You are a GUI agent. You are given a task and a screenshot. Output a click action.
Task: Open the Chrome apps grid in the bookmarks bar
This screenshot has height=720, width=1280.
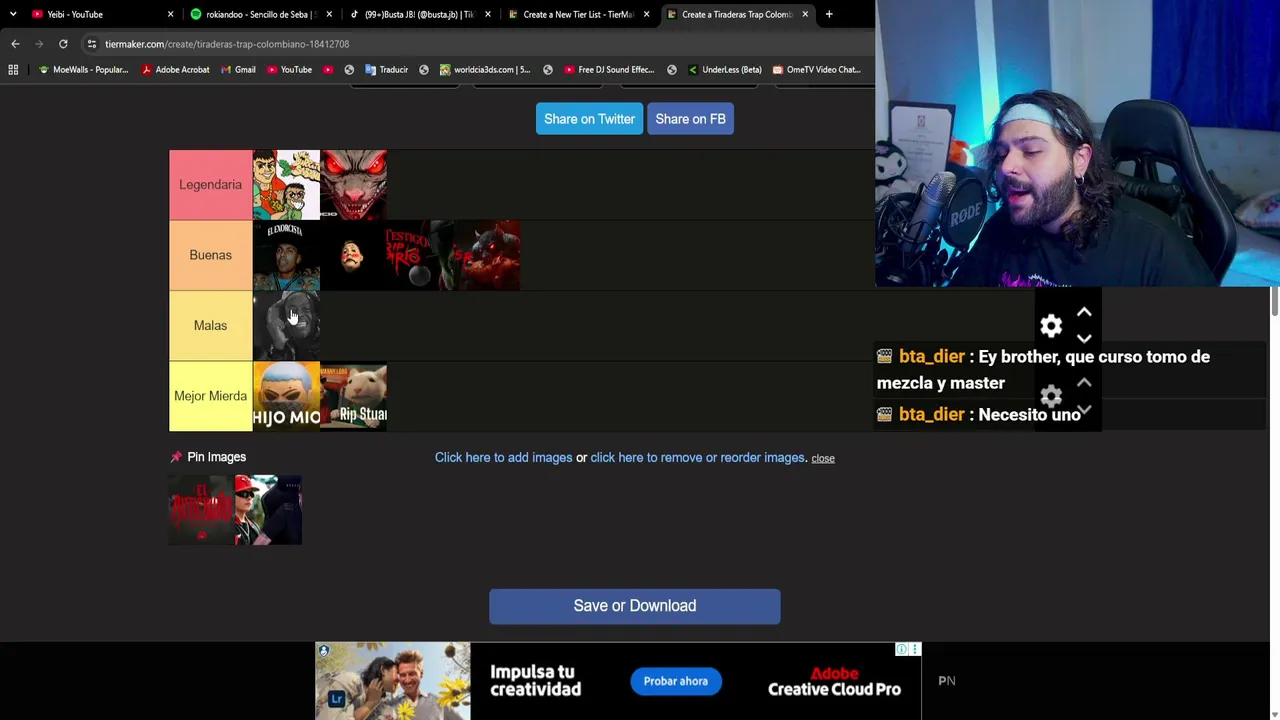pyautogui.click(x=13, y=70)
